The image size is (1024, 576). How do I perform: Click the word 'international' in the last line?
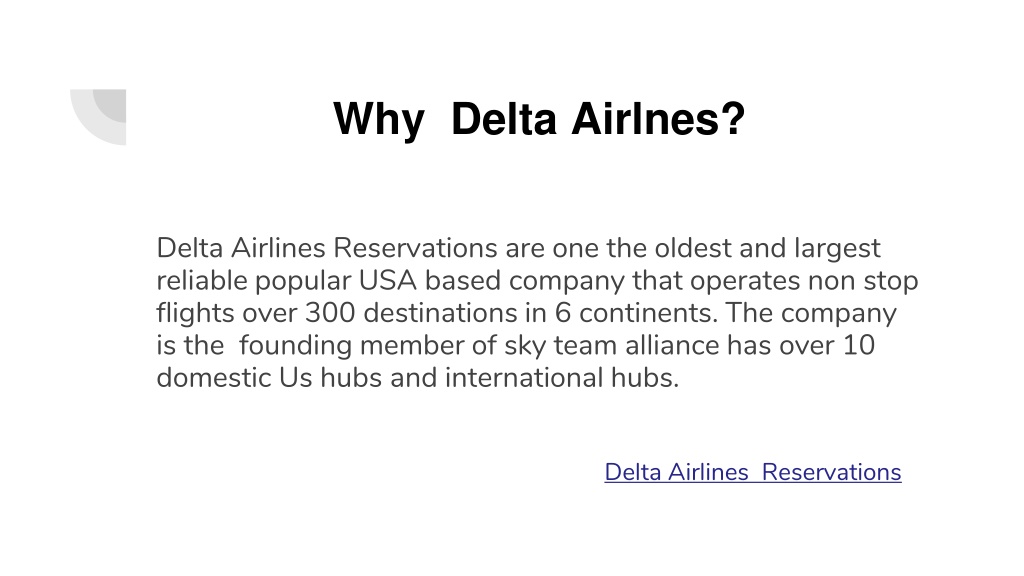[524, 377]
